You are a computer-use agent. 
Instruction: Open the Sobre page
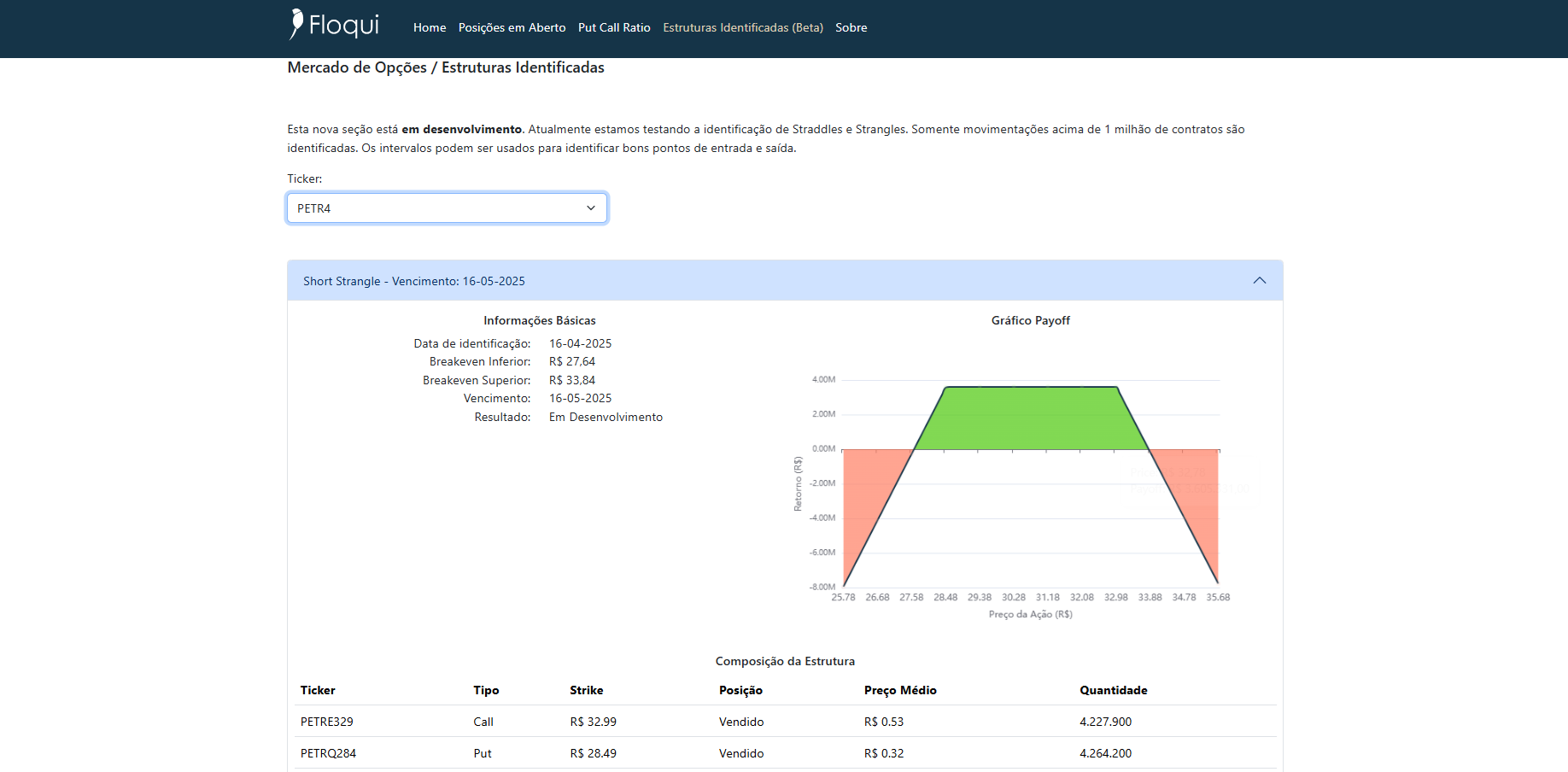851,27
